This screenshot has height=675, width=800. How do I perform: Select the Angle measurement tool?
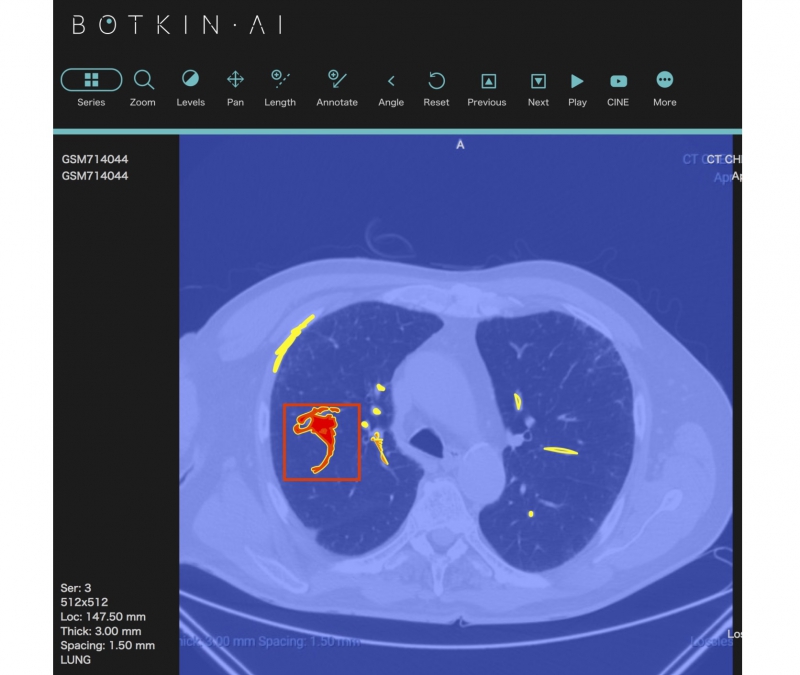(x=391, y=80)
